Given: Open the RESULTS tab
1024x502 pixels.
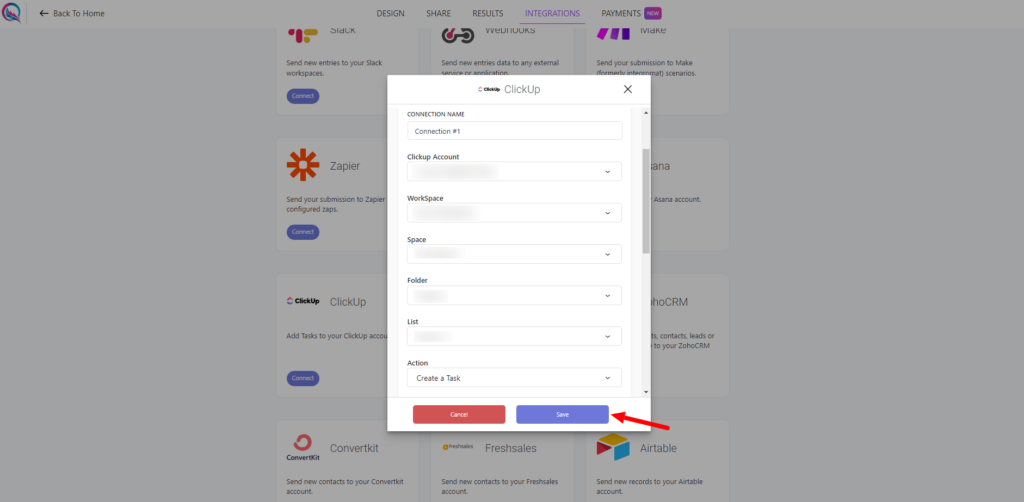Looking at the screenshot, I should [x=488, y=13].
